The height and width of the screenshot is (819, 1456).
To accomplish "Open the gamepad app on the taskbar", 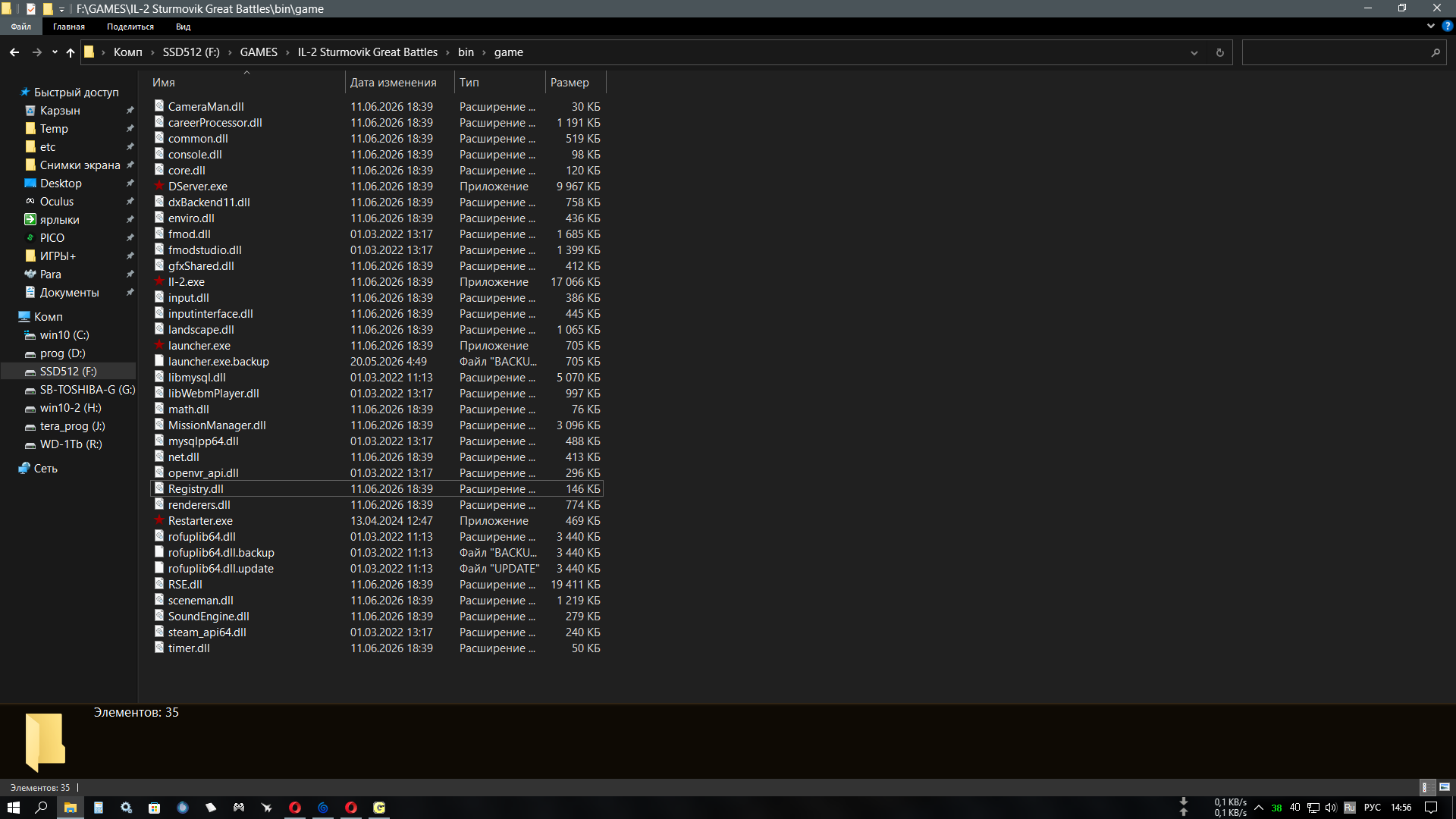I will pyautogui.click(x=238, y=808).
